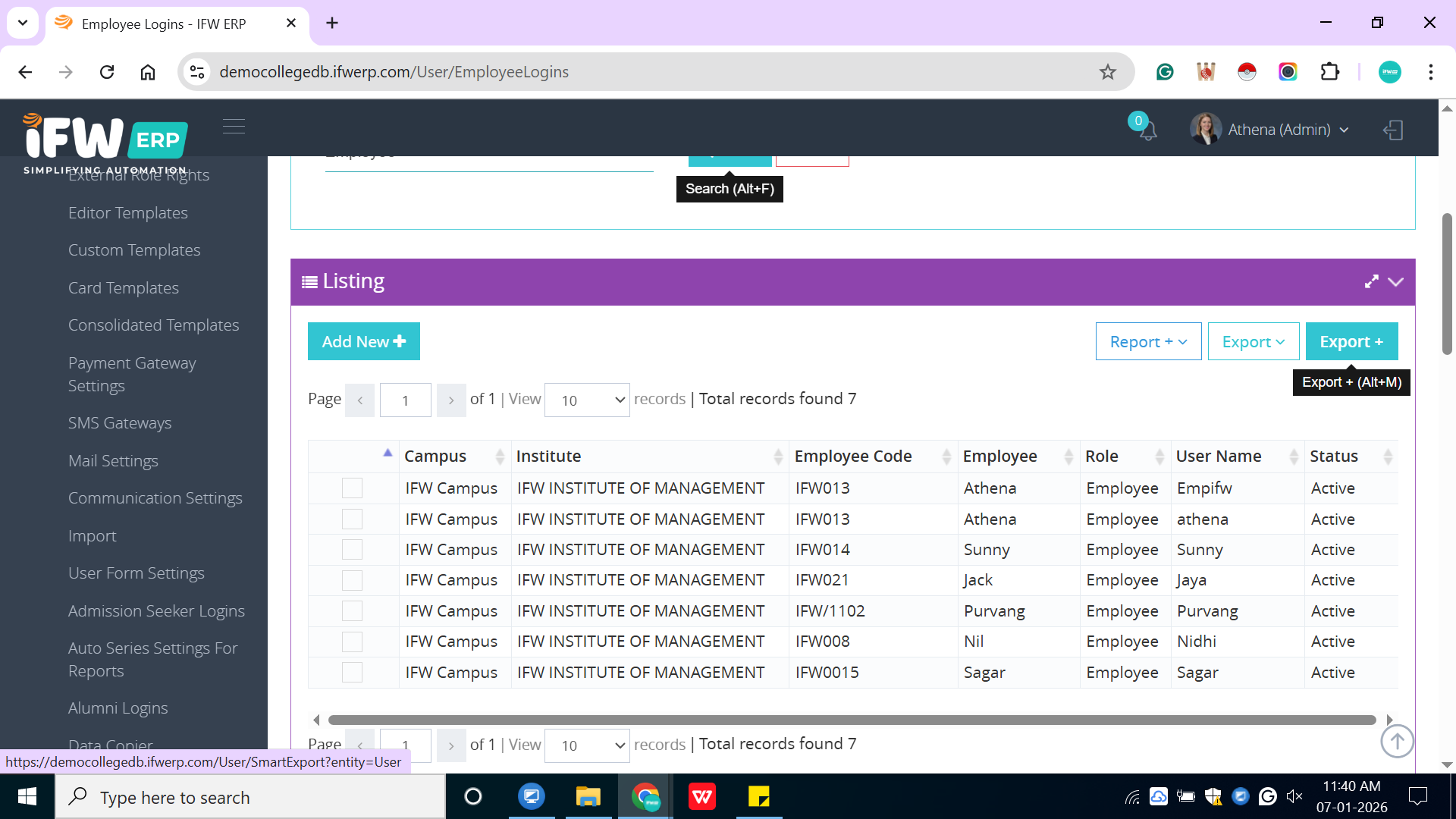Viewport: 1456px width, 819px height.
Task: Open the IFW browser profile icon
Action: click(1389, 72)
